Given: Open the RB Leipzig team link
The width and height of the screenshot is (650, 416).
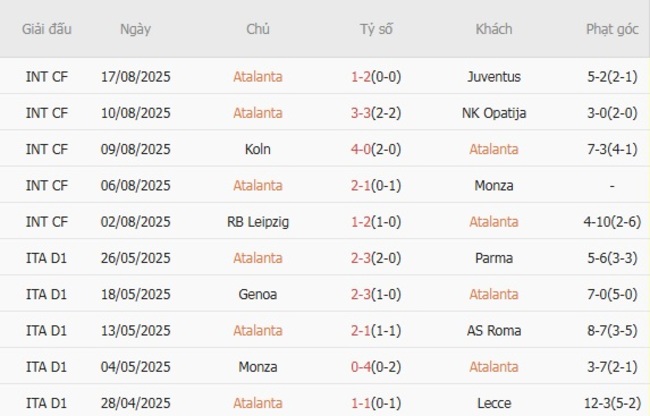Looking at the screenshot, I should point(257,221).
